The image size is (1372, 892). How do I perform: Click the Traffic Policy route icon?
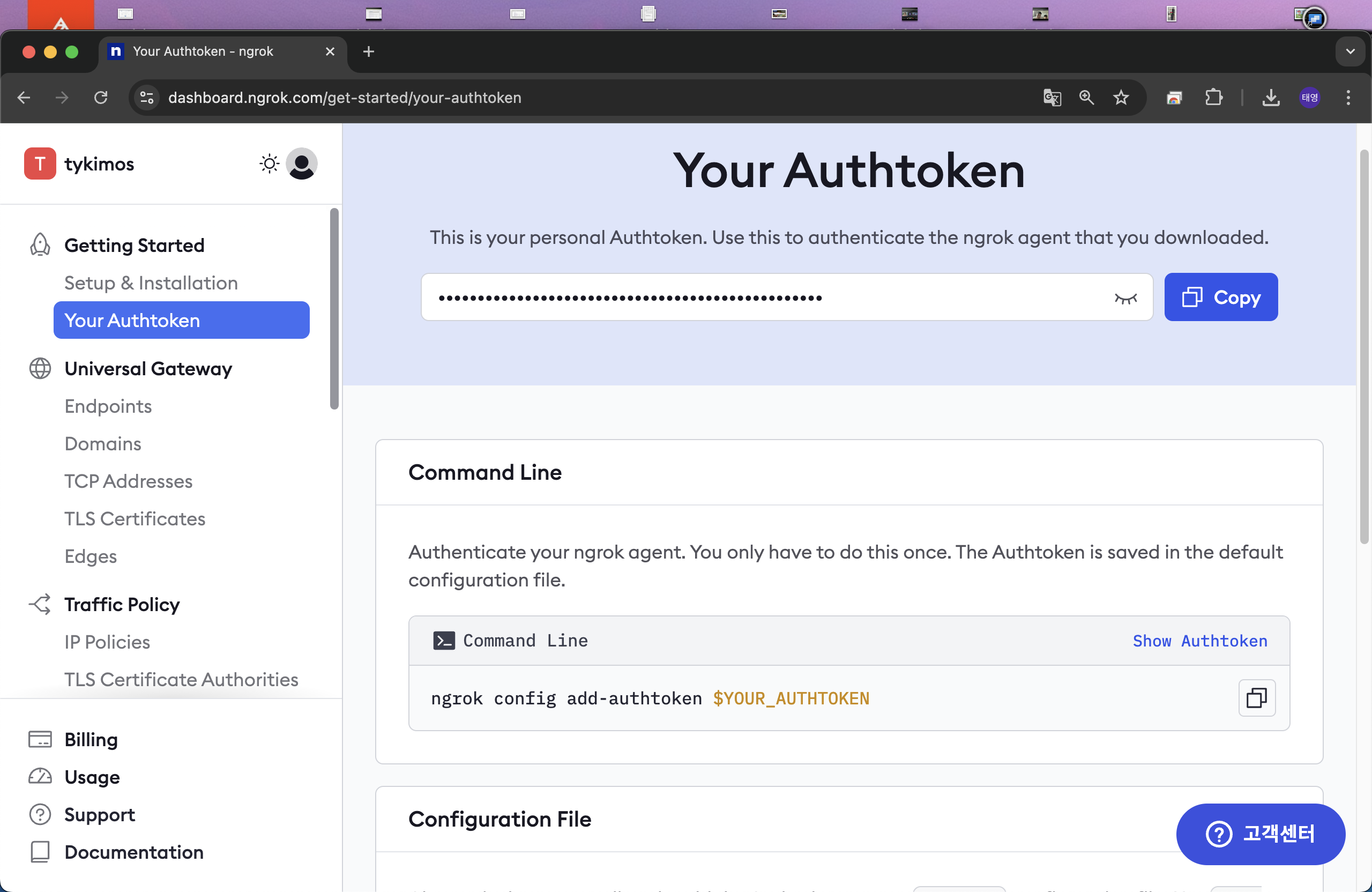[x=40, y=604]
